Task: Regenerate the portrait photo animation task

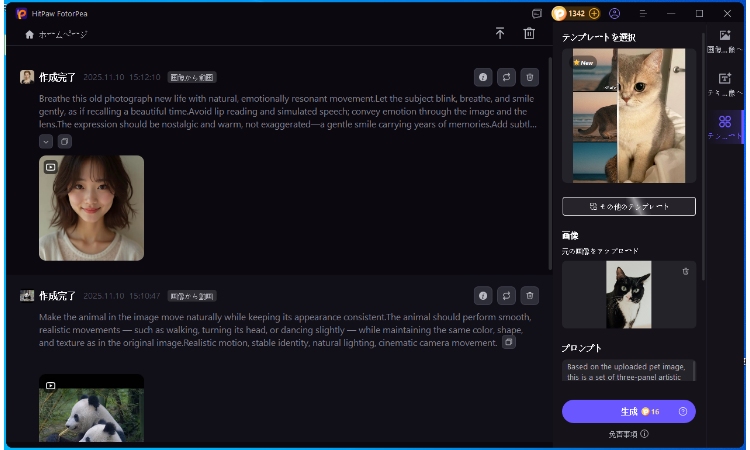Action: [x=507, y=77]
